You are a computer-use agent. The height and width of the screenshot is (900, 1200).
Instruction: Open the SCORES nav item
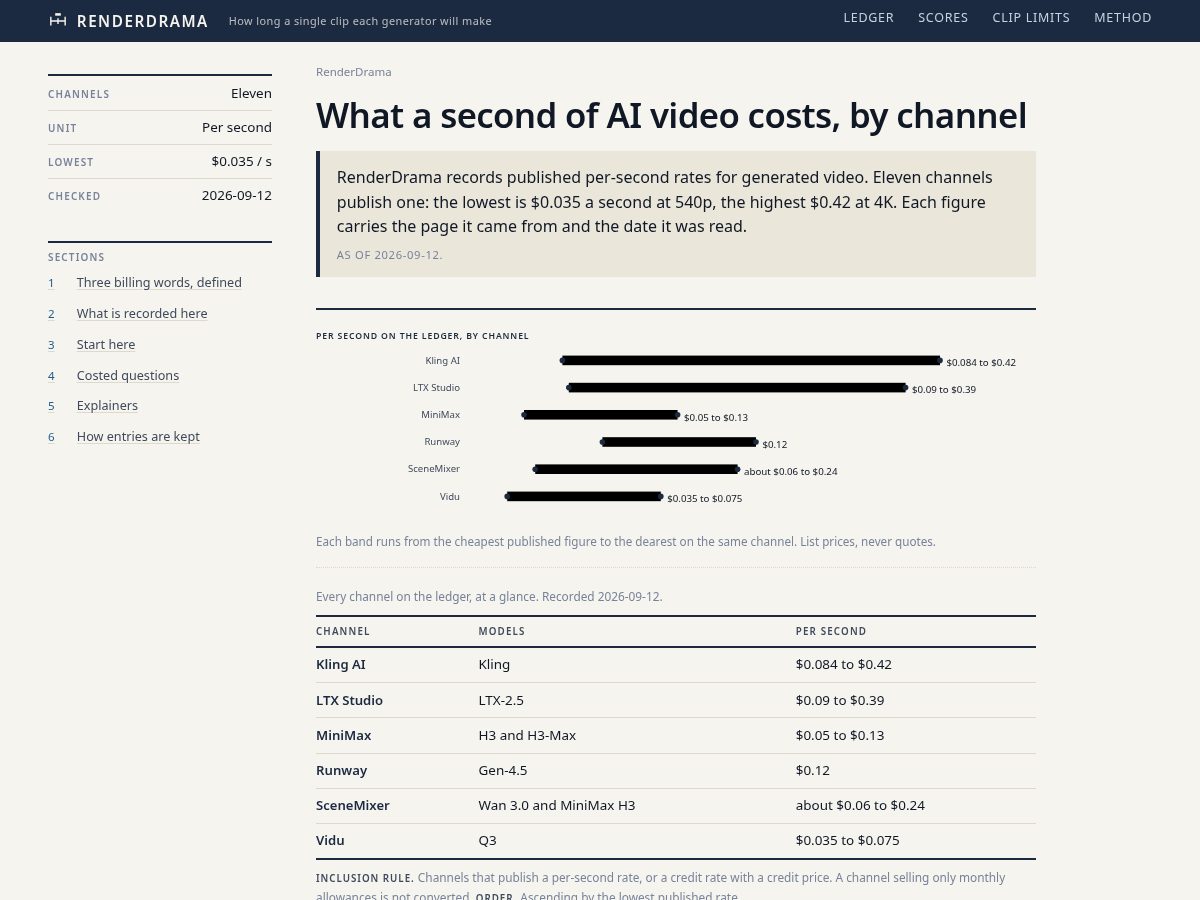click(x=943, y=18)
